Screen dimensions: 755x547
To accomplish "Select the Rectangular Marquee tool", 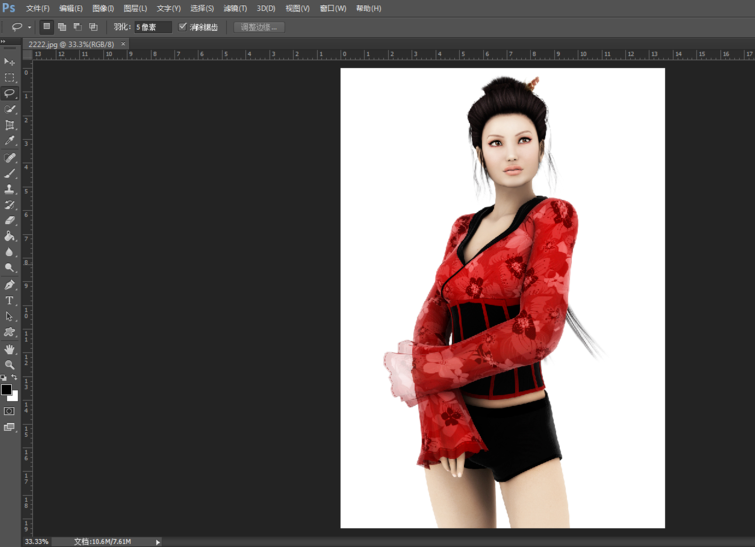I will [x=10, y=77].
